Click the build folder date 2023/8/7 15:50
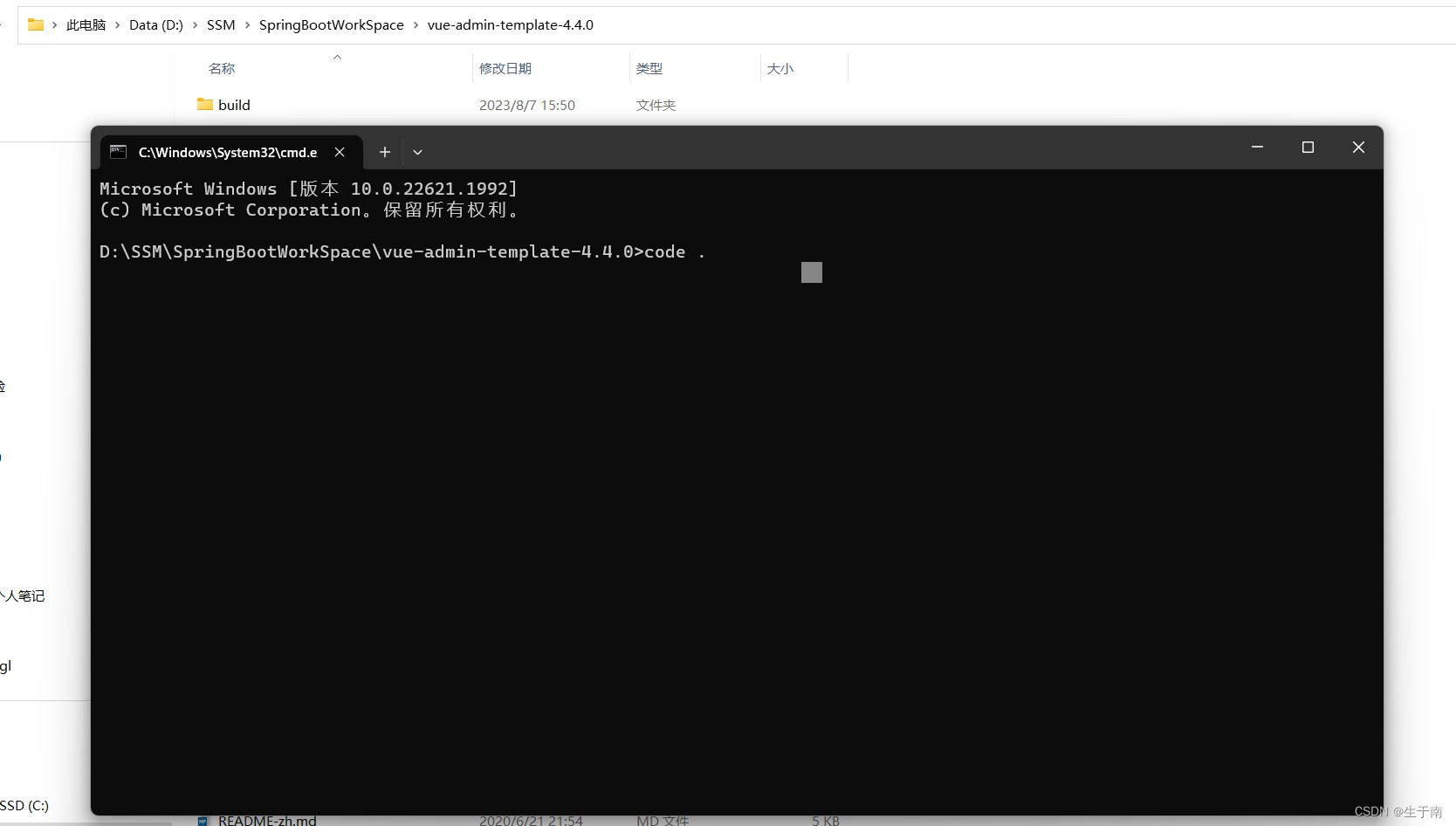Image resolution: width=1456 pixels, height=826 pixels. 527,105
